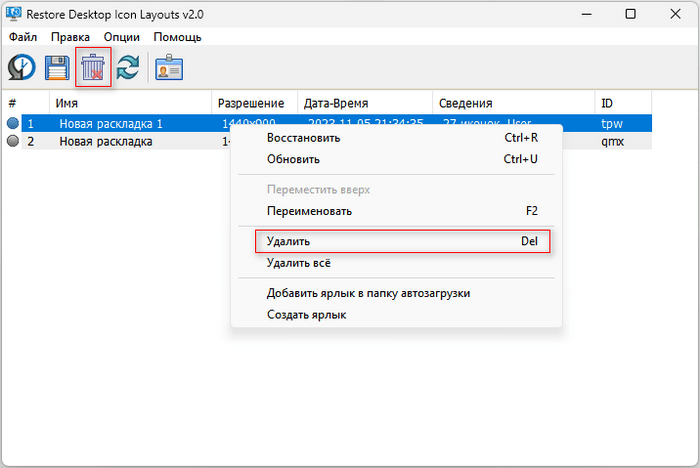The width and height of the screenshot is (700, 468).
Task: Choose Обновить from context menu
Action: [x=396, y=159]
